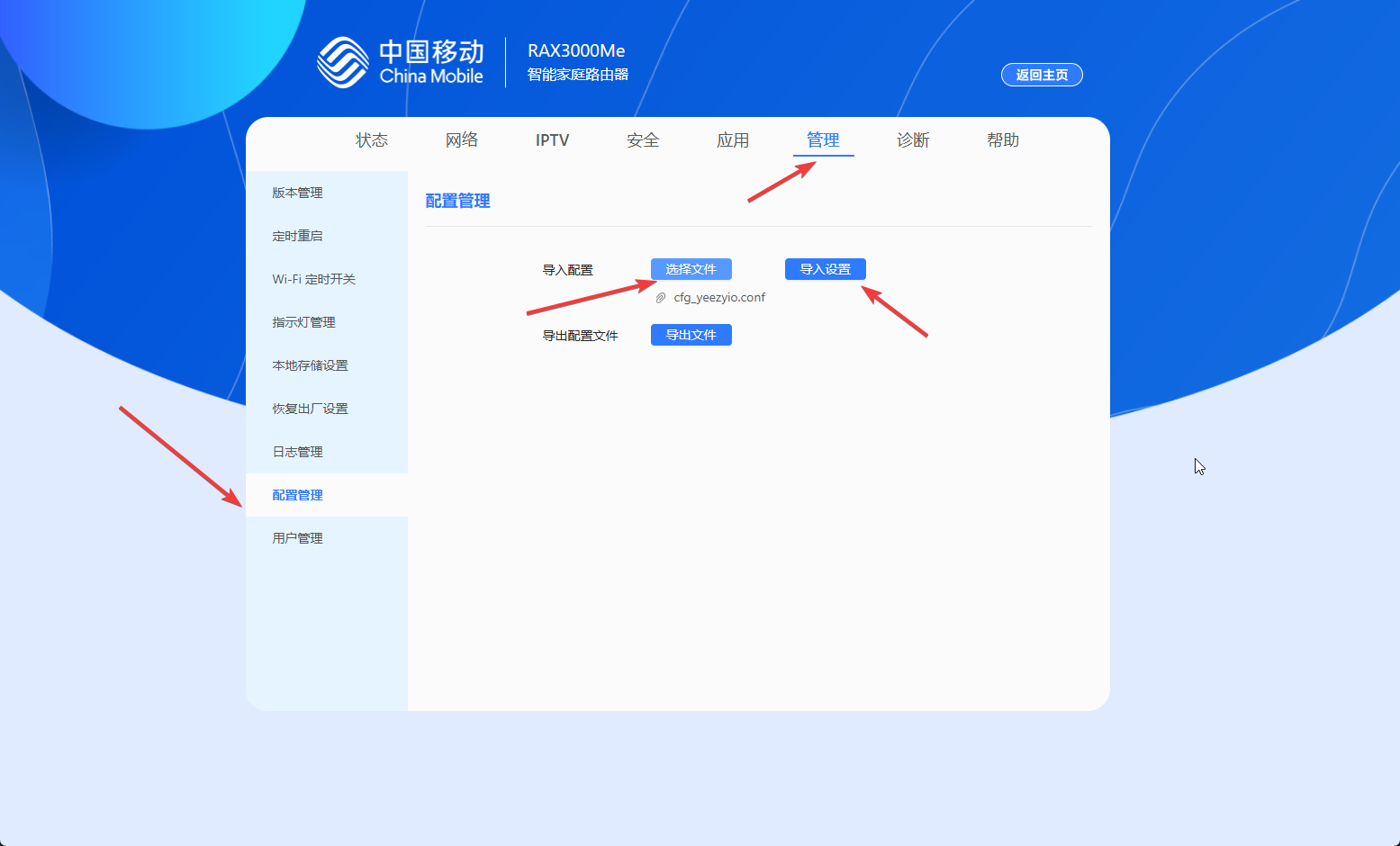
Task: Click 选择文件 to choose a config file
Action: pos(691,269)
